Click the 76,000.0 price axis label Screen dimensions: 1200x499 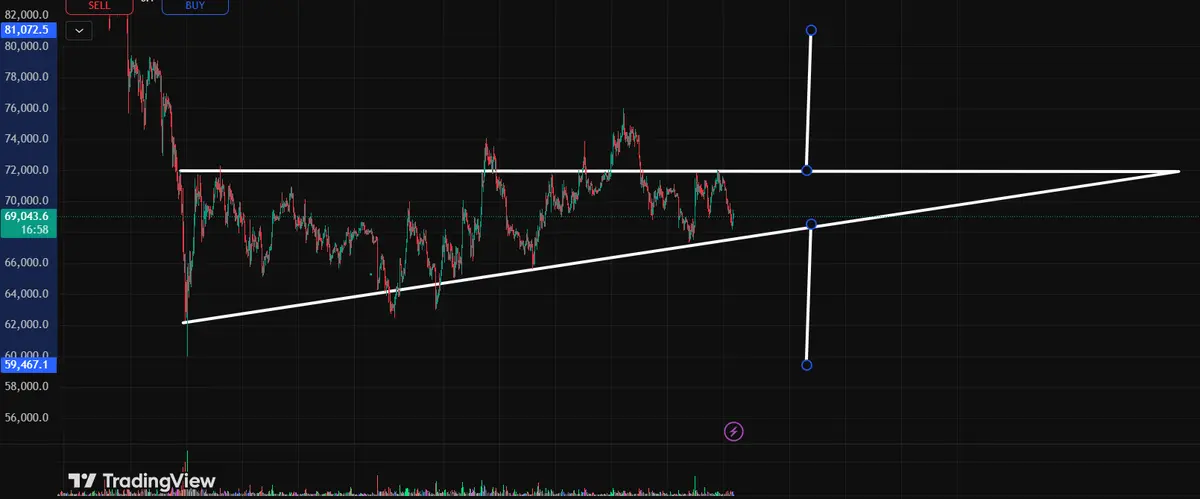tap(27, 108)
